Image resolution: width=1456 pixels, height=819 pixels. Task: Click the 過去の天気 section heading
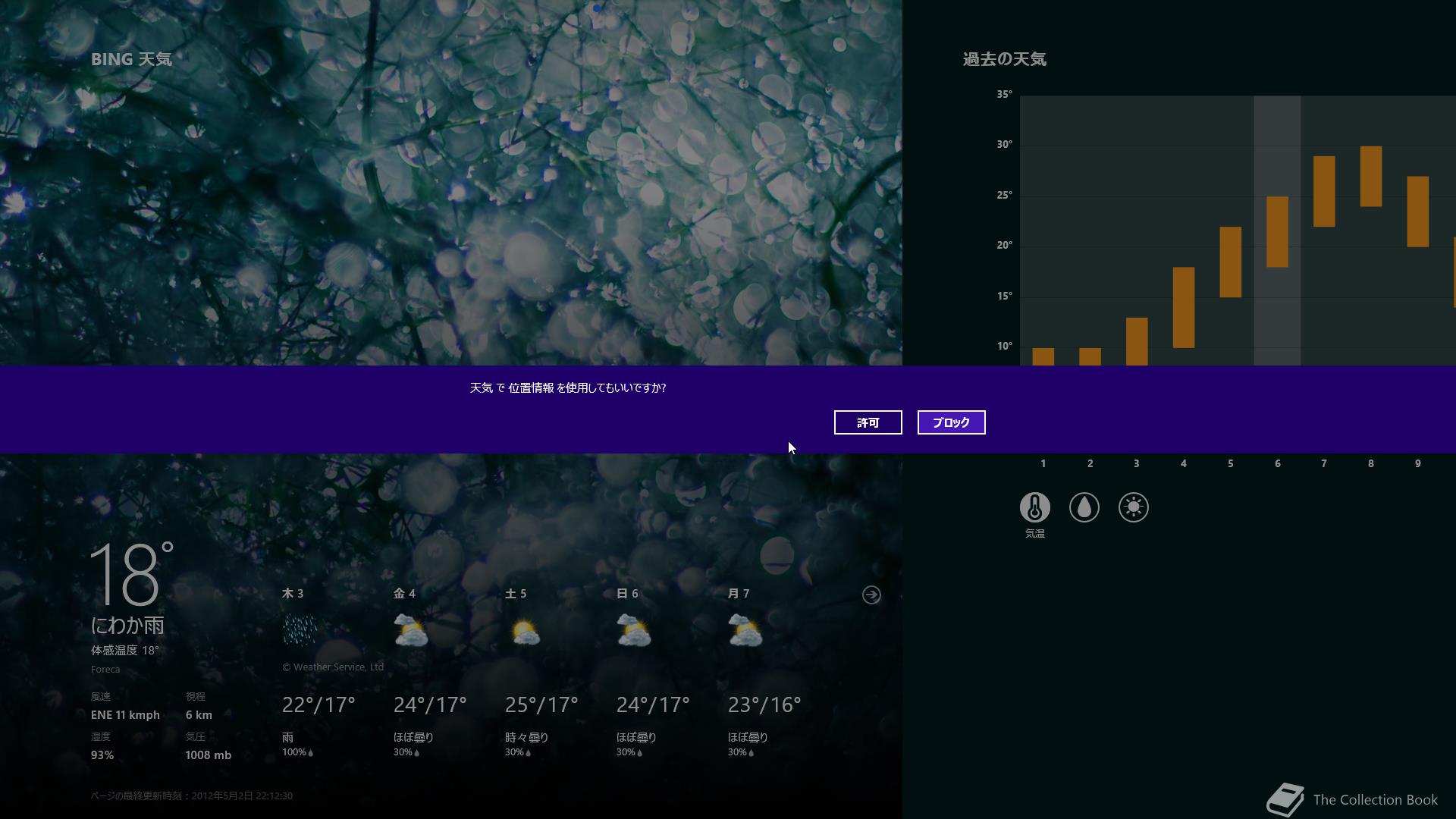[x=1004, y=59]
